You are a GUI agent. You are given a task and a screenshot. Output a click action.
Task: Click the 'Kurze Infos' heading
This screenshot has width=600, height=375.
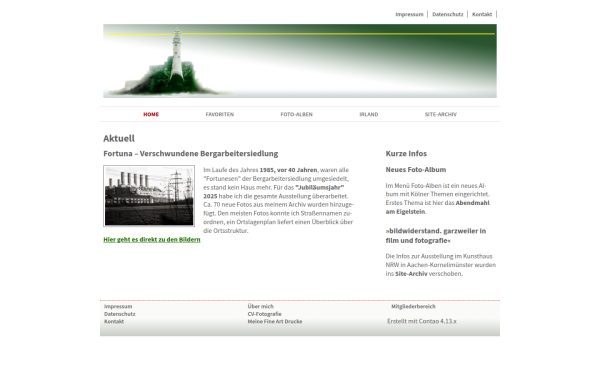tap(406, 153)
